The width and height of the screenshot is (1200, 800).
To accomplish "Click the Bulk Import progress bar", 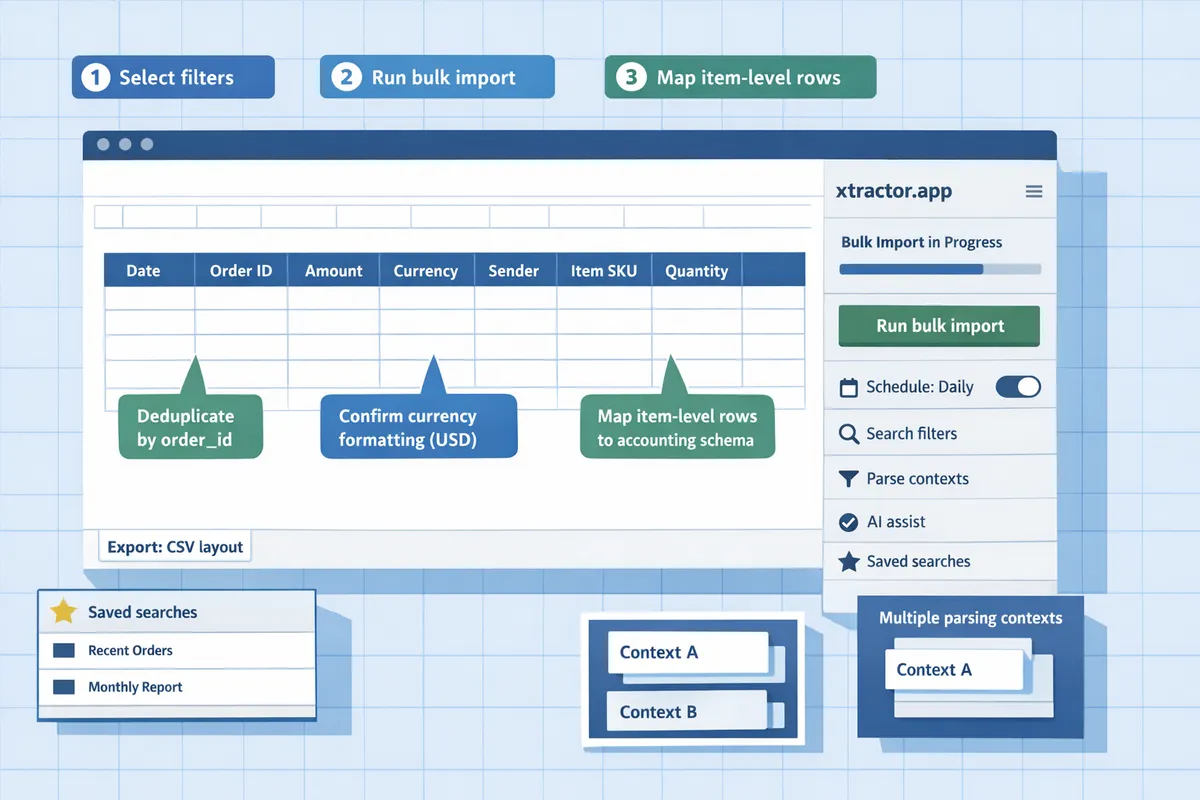I will pyautogui.click(x=940, y=269).
